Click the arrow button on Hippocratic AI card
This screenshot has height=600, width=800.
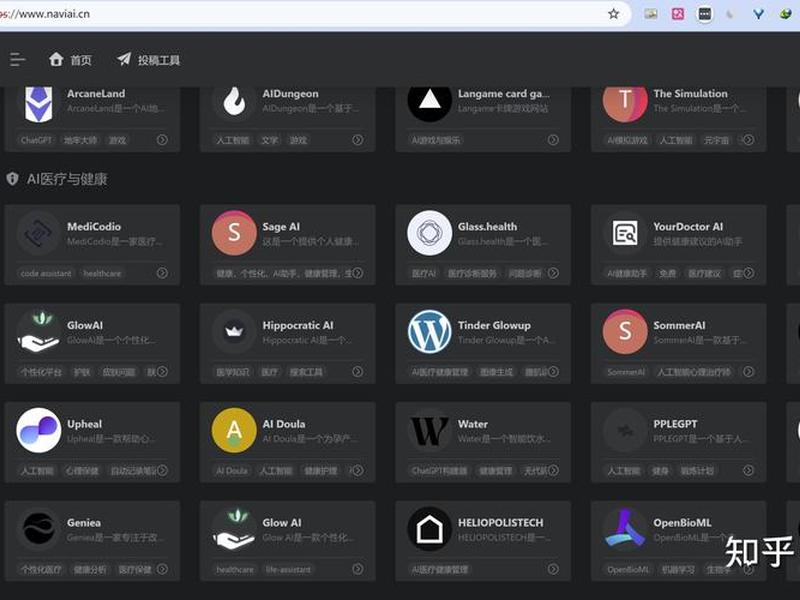[358, 371]
